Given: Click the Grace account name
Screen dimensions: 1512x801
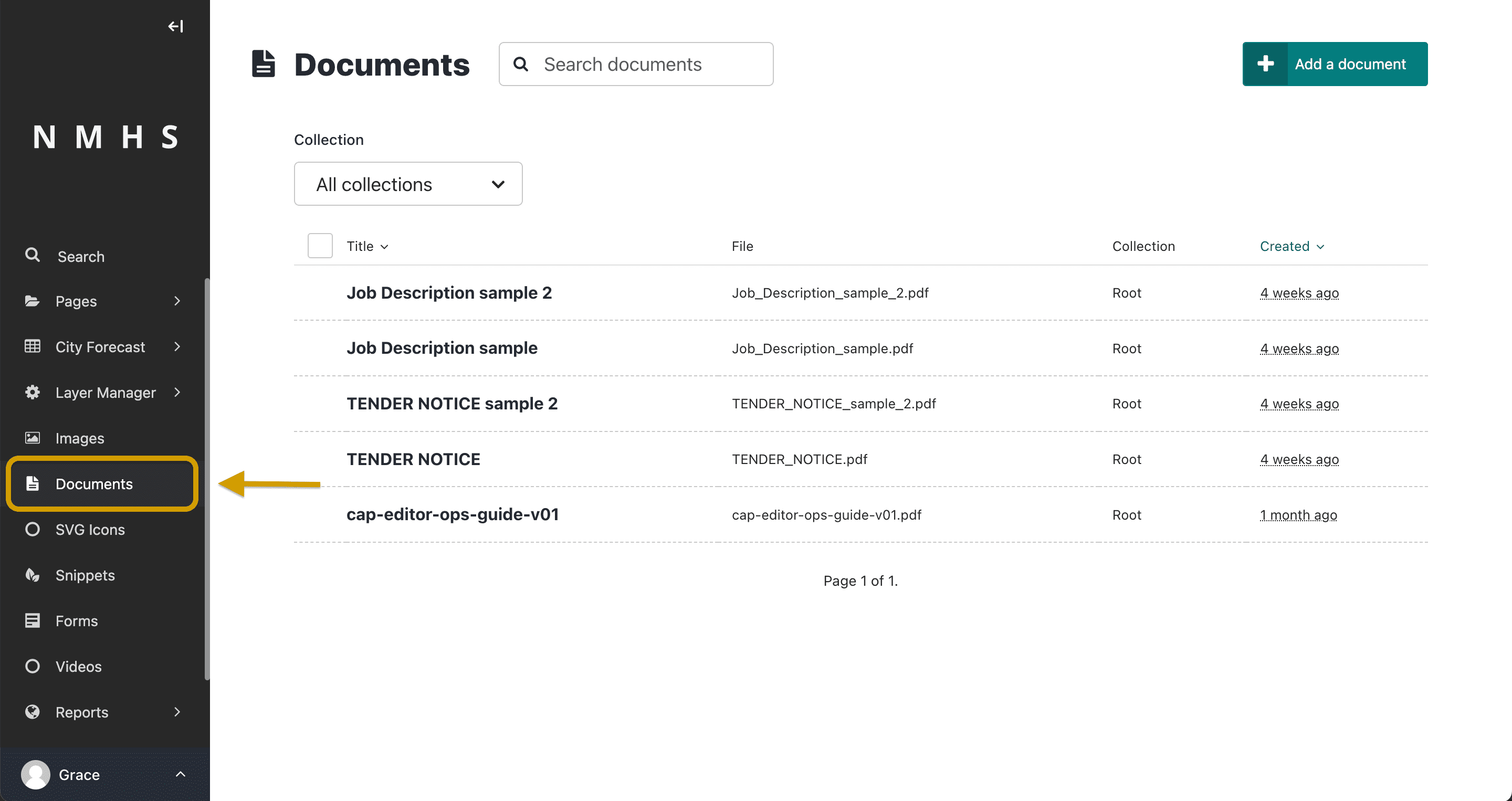Looking at the screenshot, I should (79, 775).
